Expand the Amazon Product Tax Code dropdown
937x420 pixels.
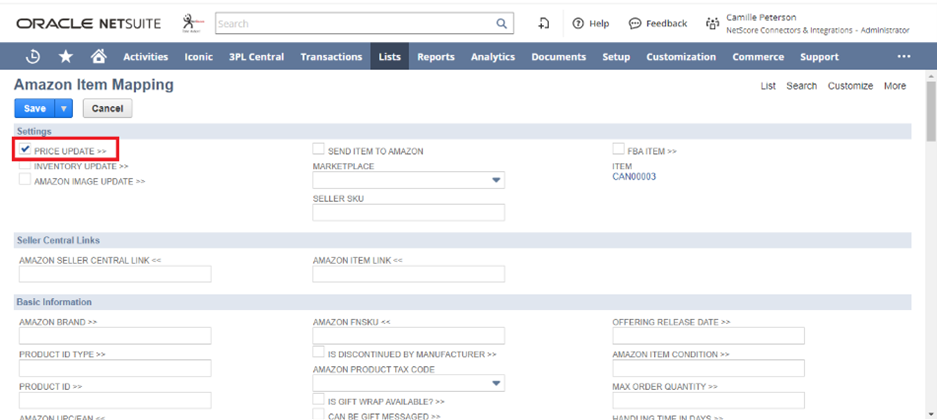click(x=495, y=384)
